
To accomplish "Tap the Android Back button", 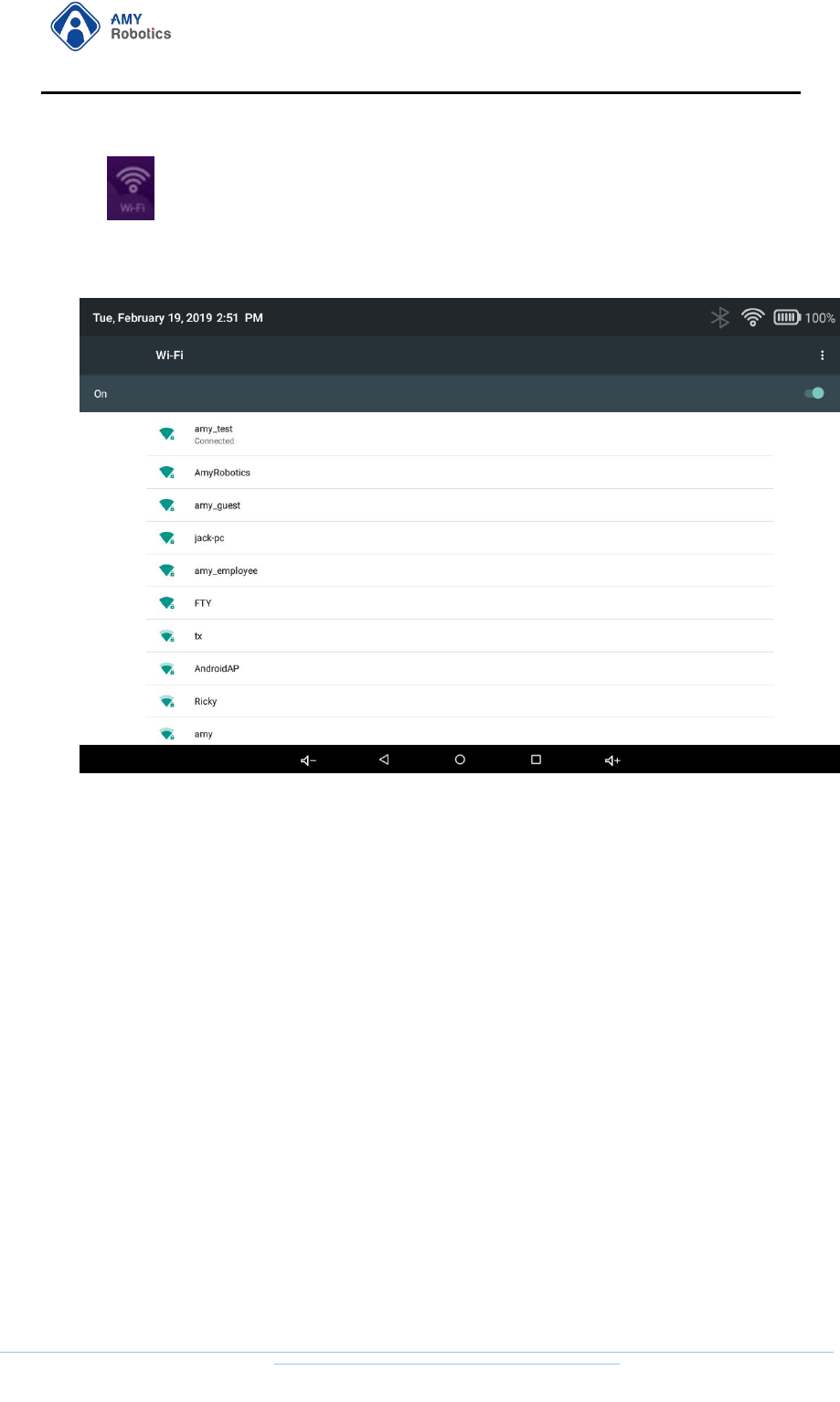I will point(384,759).
